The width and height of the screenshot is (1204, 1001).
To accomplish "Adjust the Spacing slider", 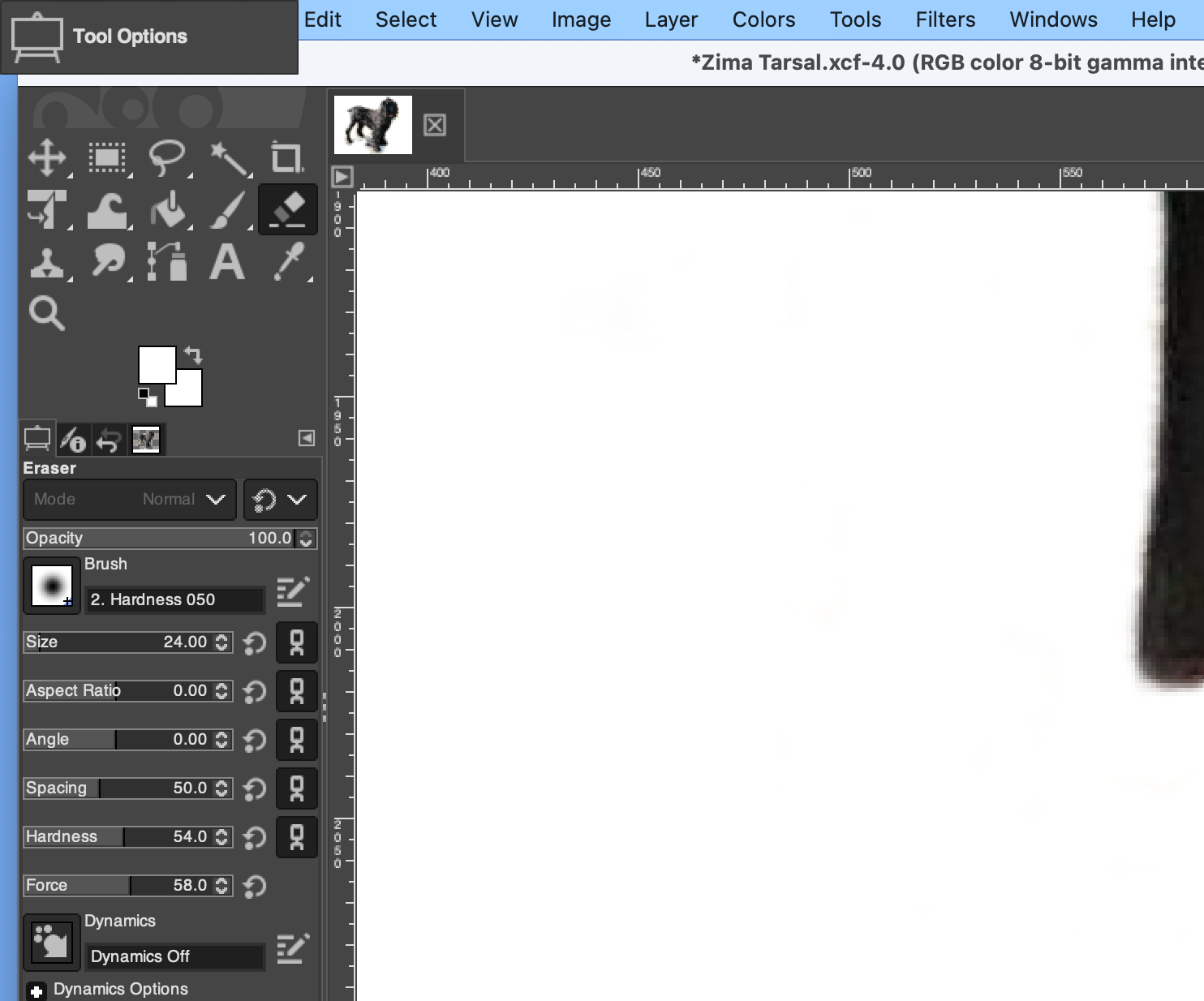I will pos(118,788).
